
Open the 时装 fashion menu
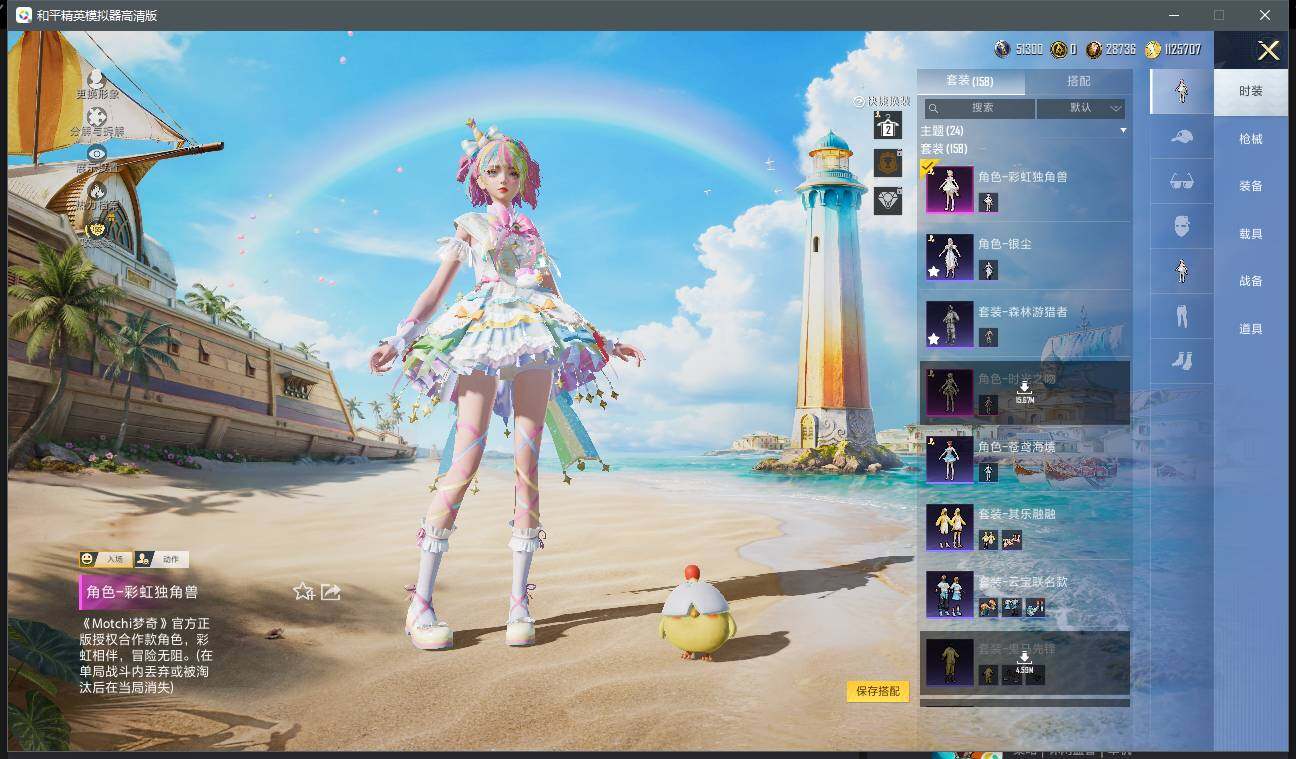click(x=1251, y=91)
